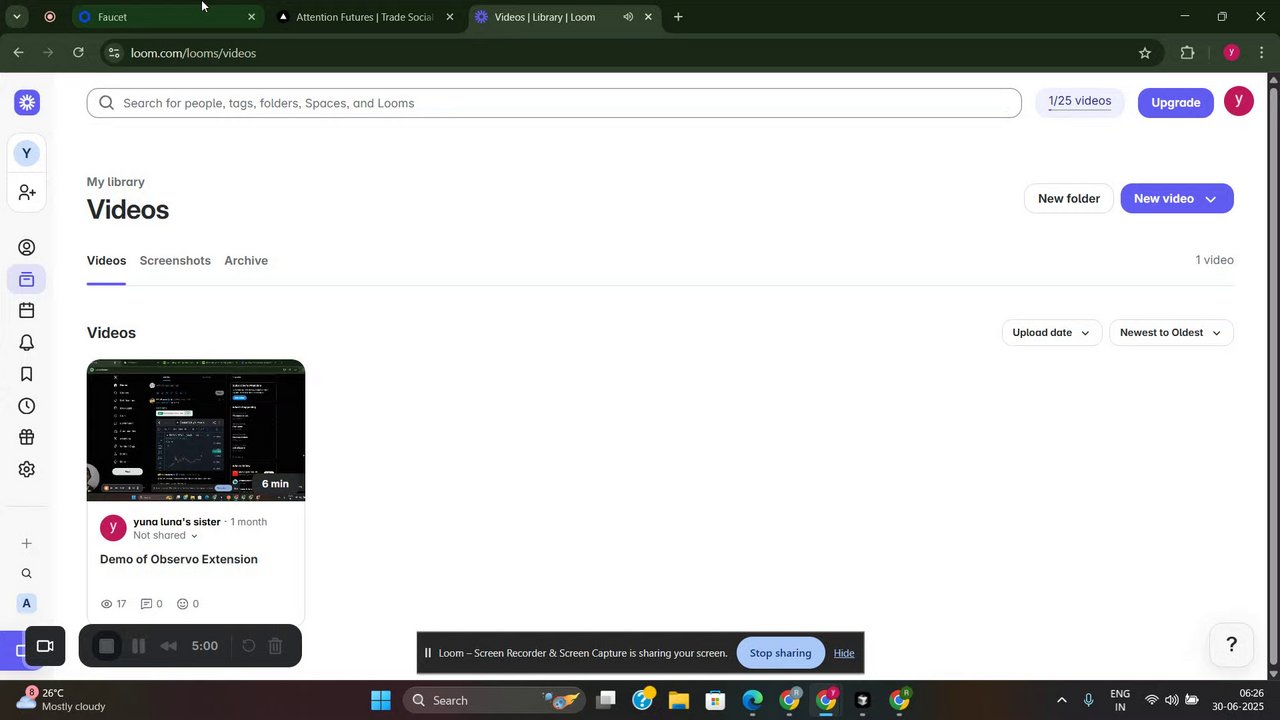The height and width of the screenshot is (720, 1280).
Task: Open the Loom home logo
Action: pos(27,102)
